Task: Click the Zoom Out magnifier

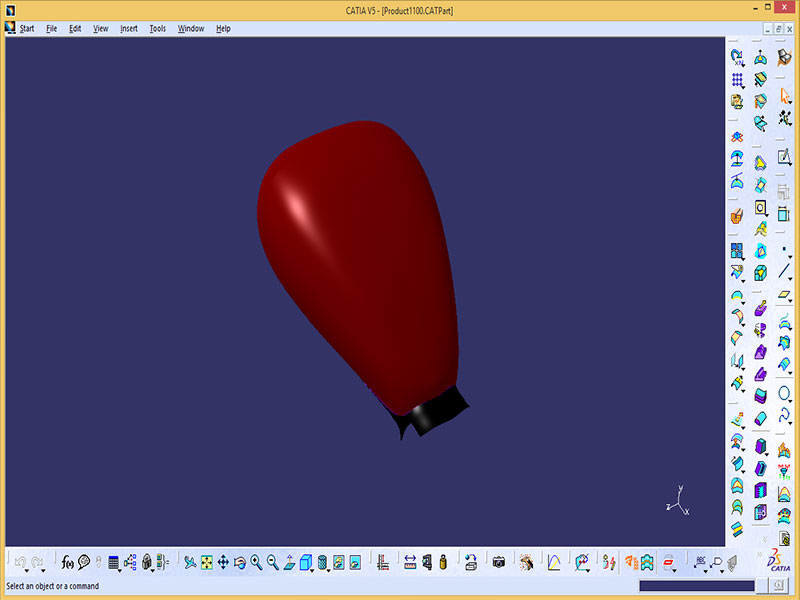Action: pos(272,563)
